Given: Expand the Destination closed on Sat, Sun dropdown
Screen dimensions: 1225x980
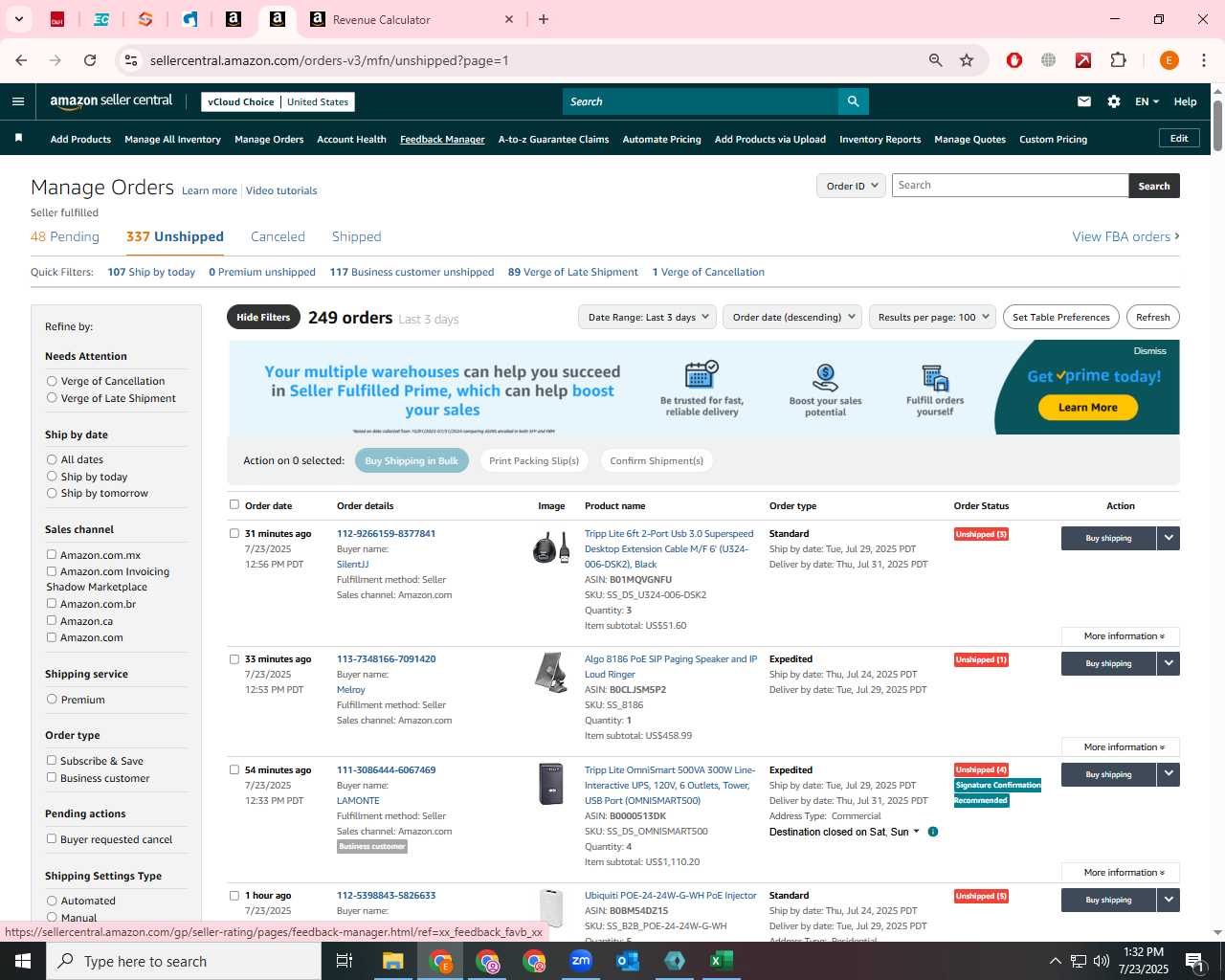Looking at the screenshot, I should (845, 832).
